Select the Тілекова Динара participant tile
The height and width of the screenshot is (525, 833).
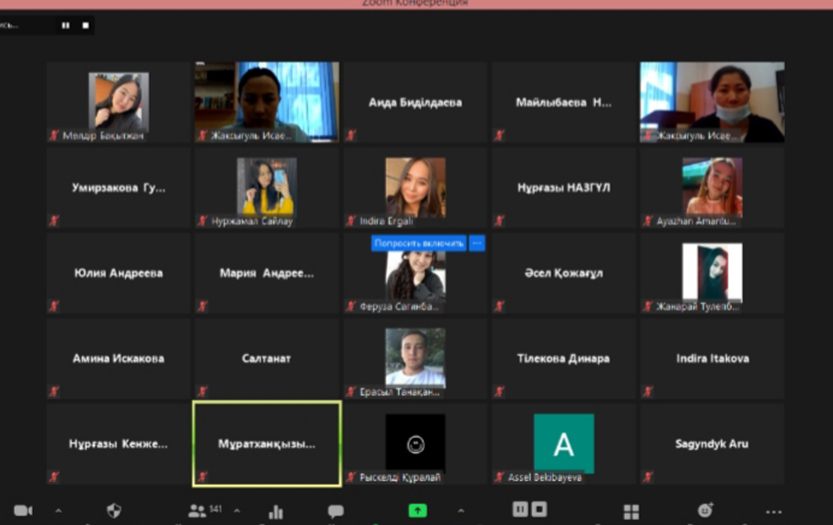pos(563,359)
